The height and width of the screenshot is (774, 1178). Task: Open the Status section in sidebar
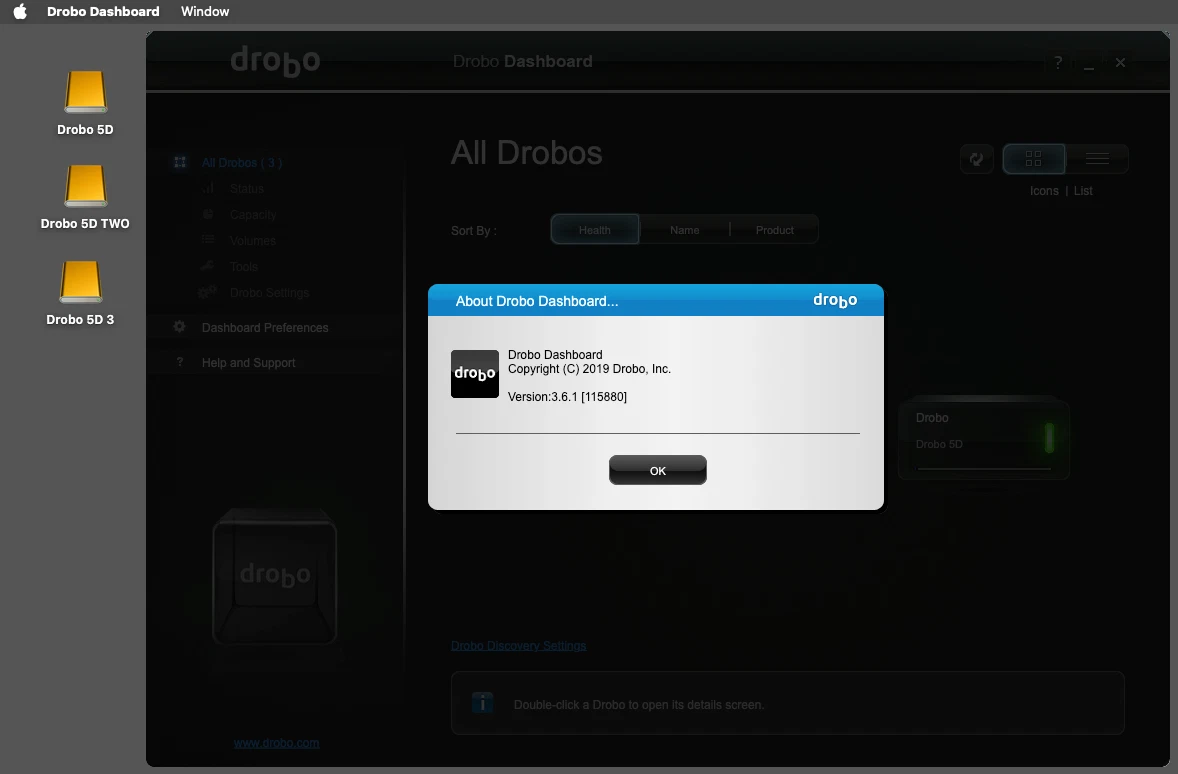[x=246, y=189]
